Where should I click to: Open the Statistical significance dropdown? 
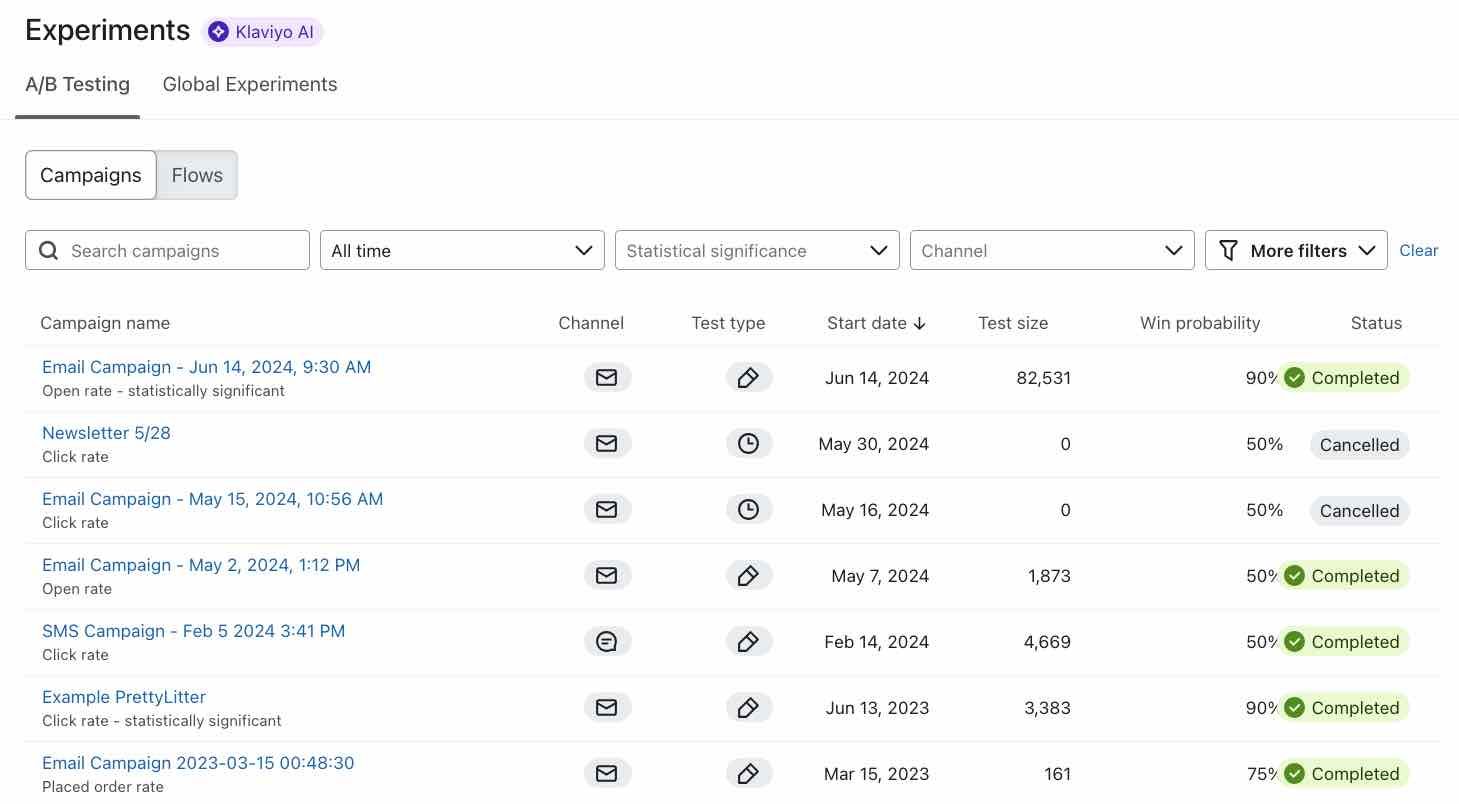point(756,250)
